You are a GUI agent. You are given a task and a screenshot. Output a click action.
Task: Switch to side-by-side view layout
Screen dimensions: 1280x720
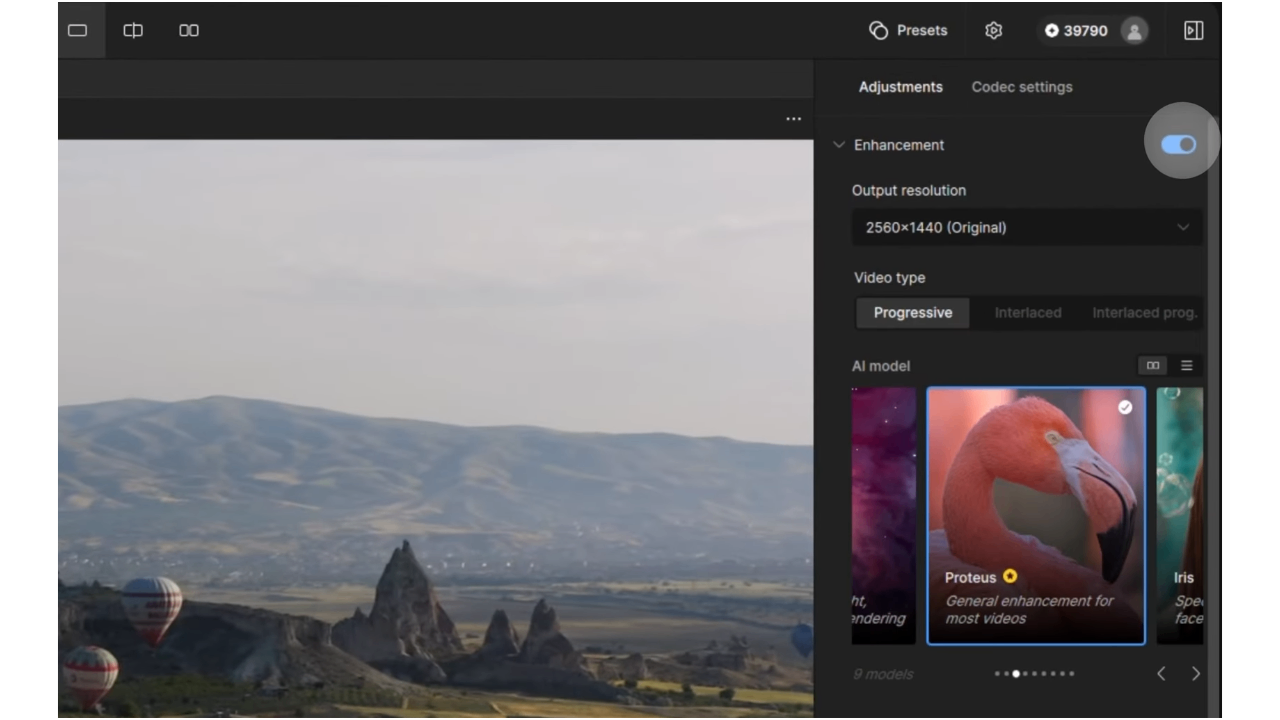click(x=189, y=30)
